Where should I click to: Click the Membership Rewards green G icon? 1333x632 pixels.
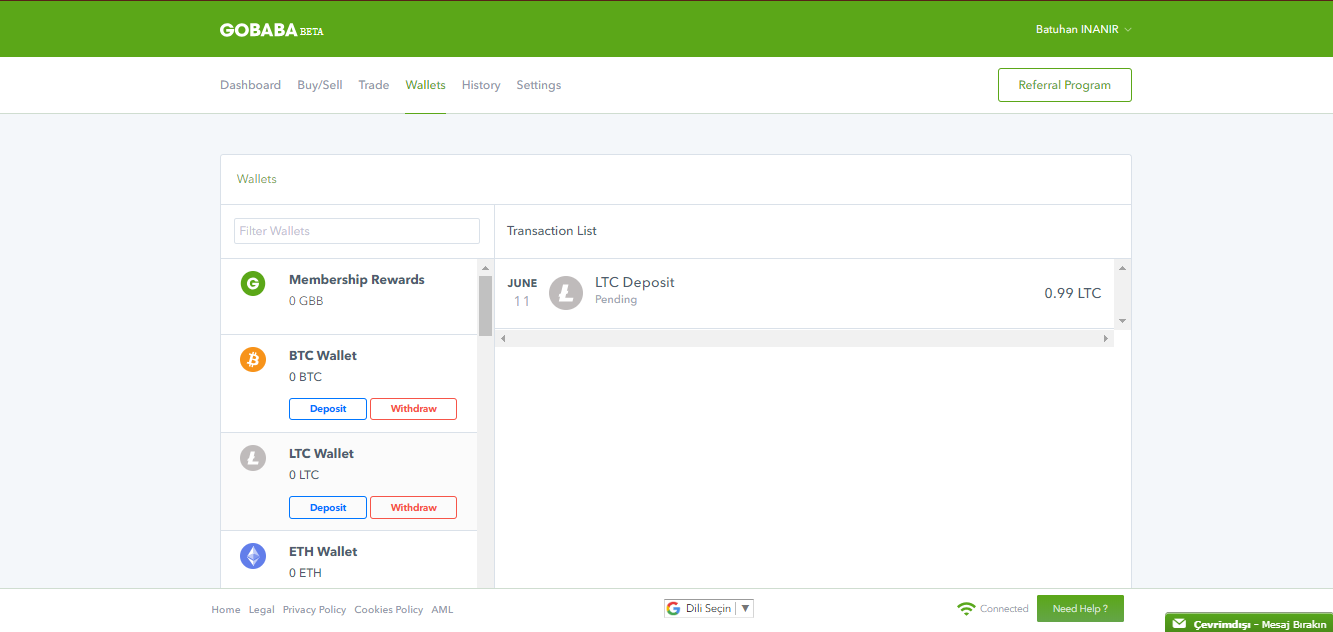click(253, 284)
